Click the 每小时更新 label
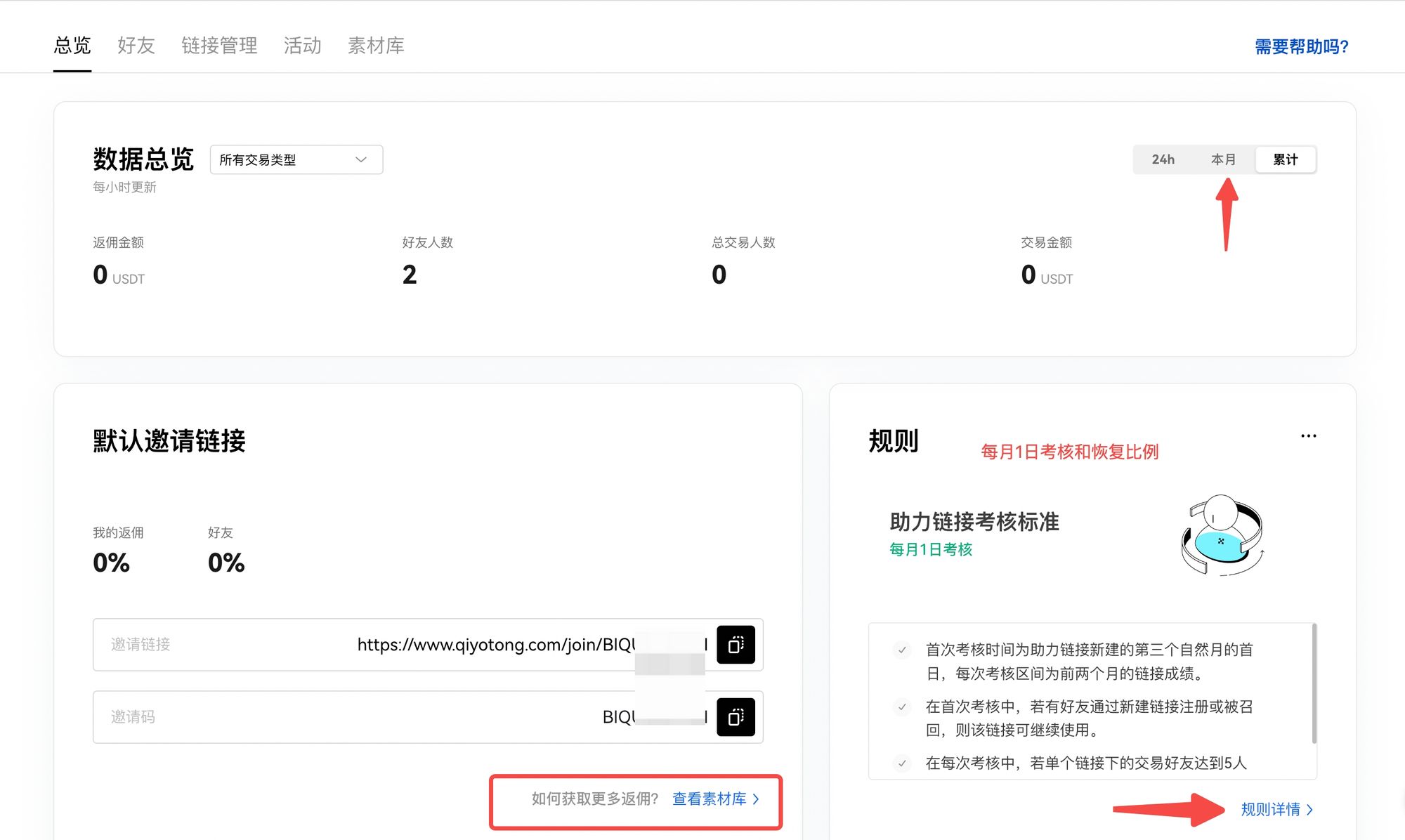 coord(124,188)
